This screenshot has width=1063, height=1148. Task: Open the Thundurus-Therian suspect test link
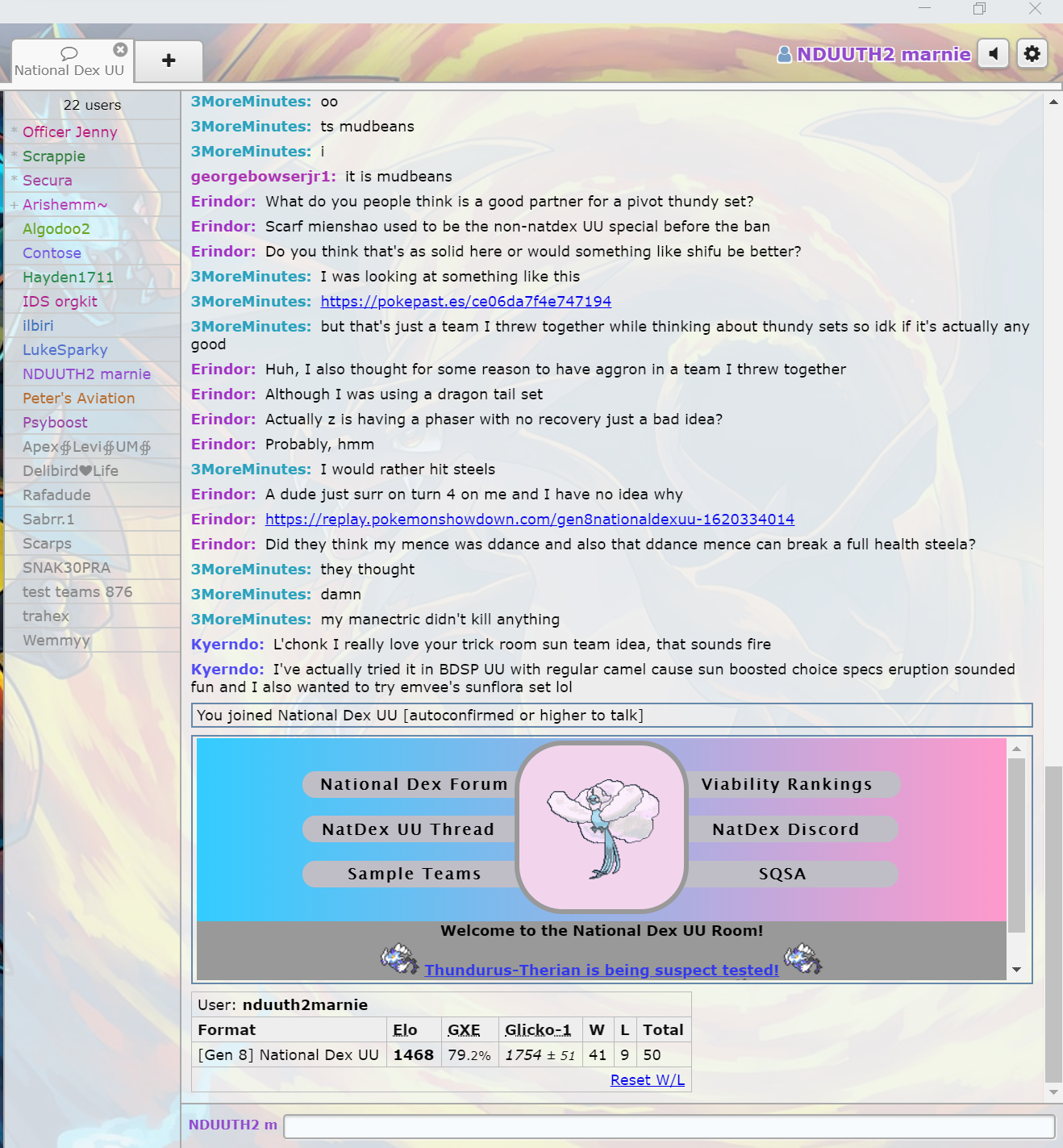pyautogui.click(x=601, y=970)
